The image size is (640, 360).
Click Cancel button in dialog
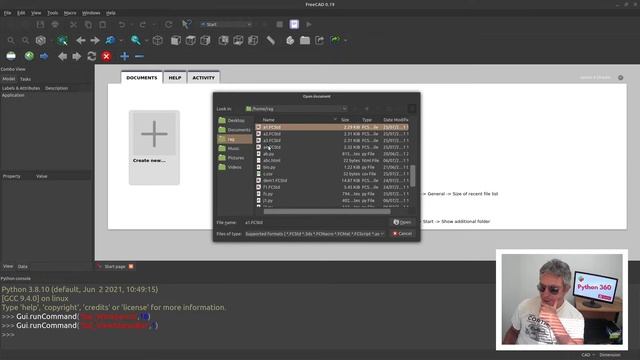402,234
